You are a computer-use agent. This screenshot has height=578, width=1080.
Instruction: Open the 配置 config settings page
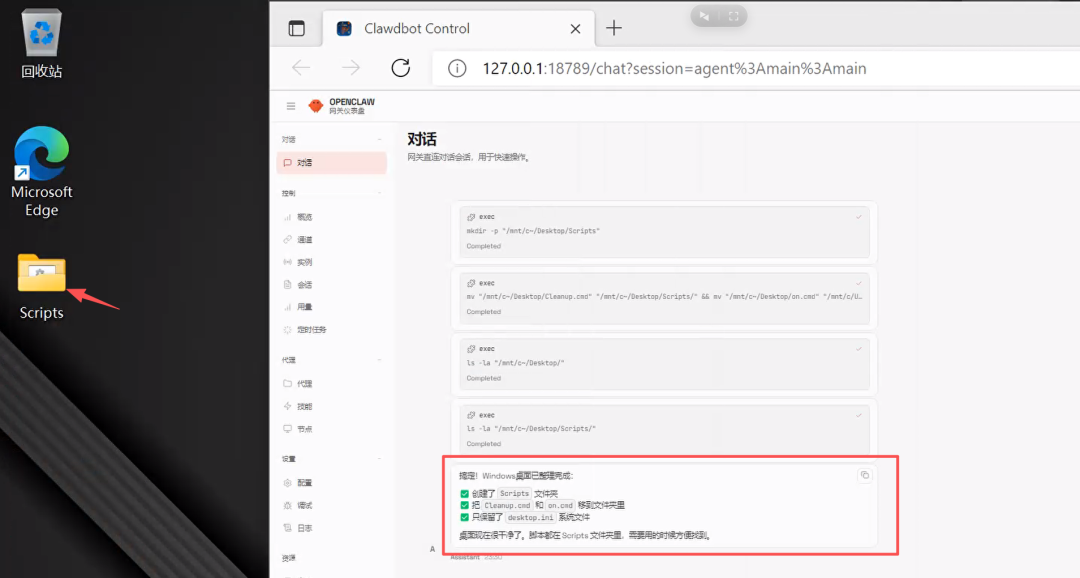point(331,483)
